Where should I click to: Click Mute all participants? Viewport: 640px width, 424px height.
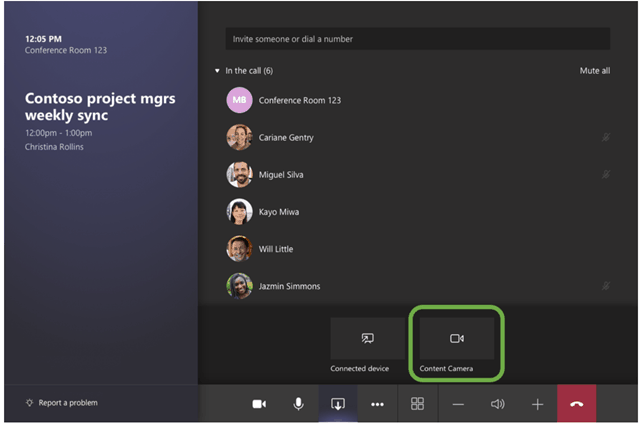595,71
